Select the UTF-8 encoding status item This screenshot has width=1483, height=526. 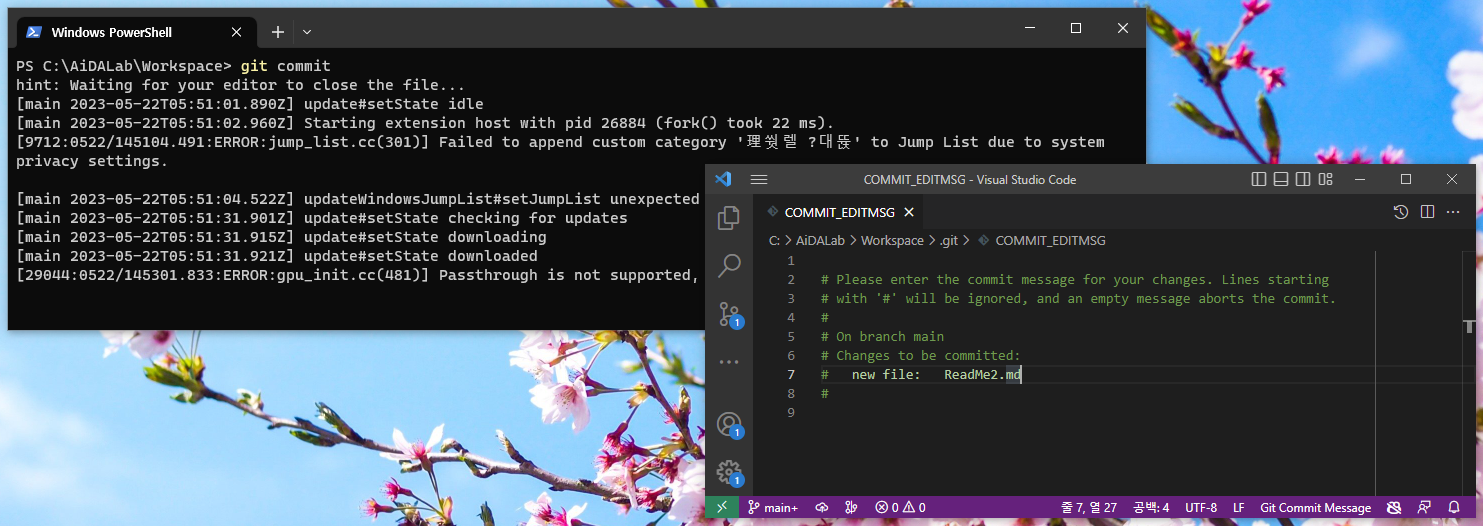[1201, 507]
